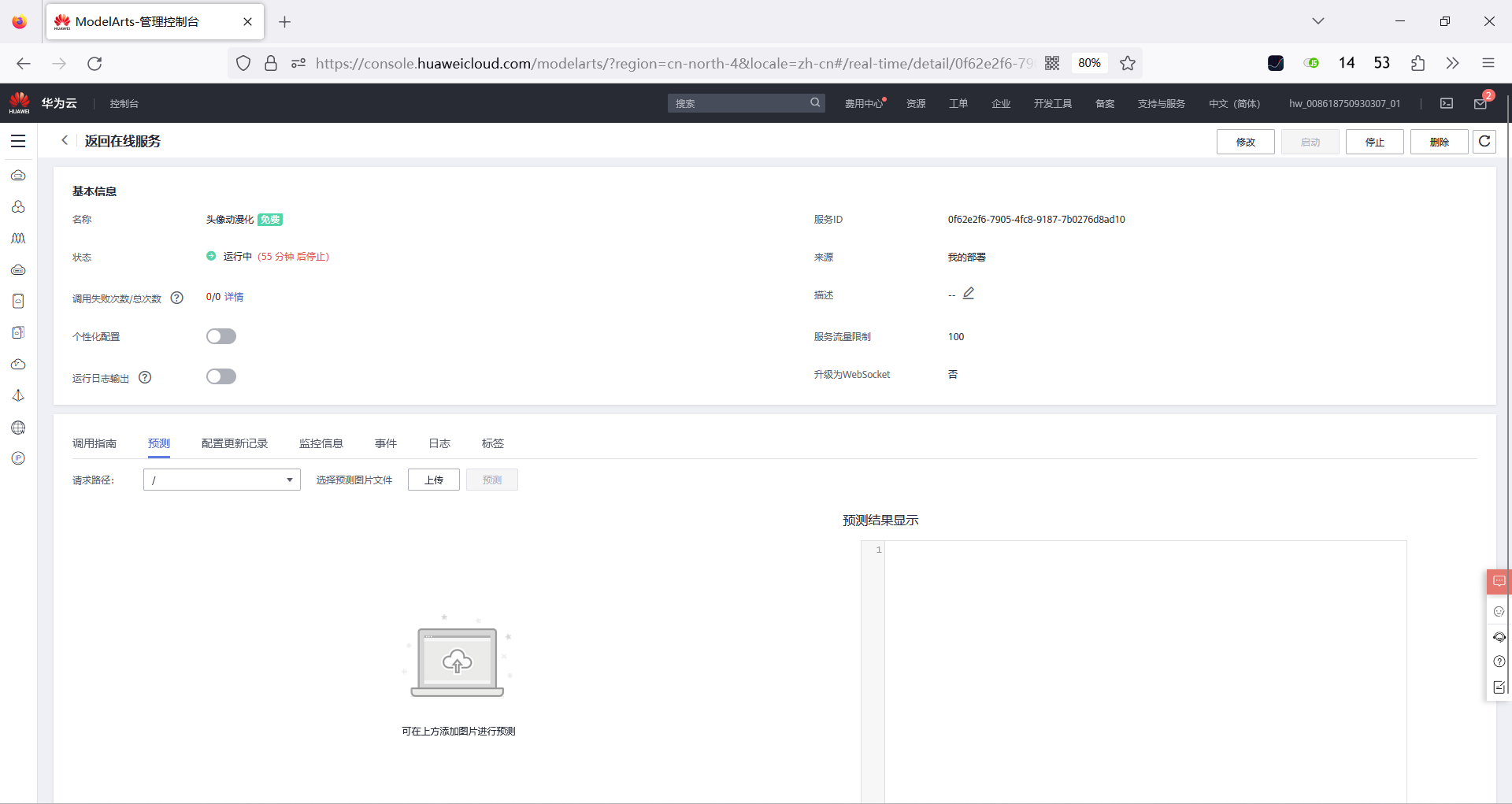The width and height of the screenshot is (1512, 804).
Task: Open Firefox extensions puzzle icon
Action: (x=1417, y=63)
